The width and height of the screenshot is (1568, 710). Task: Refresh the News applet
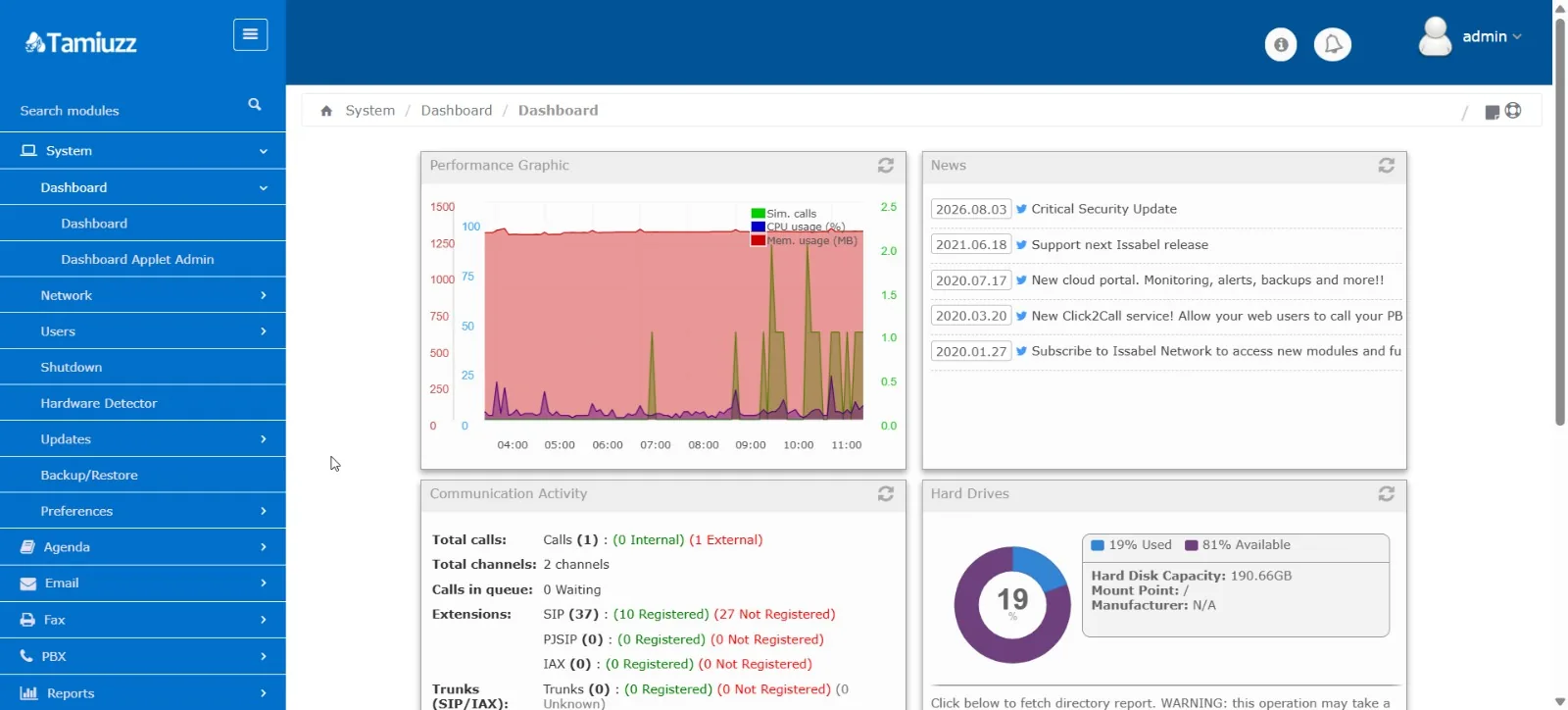[x=1387, y=166]
